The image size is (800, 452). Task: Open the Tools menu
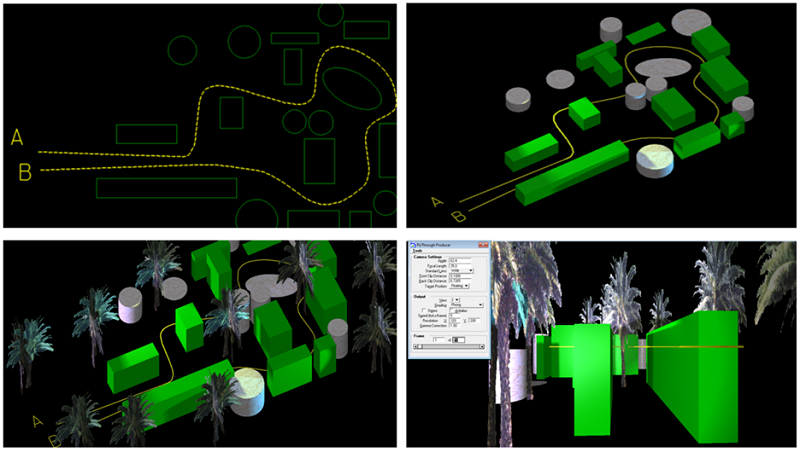pyautogui.click(x=417, y=250)
